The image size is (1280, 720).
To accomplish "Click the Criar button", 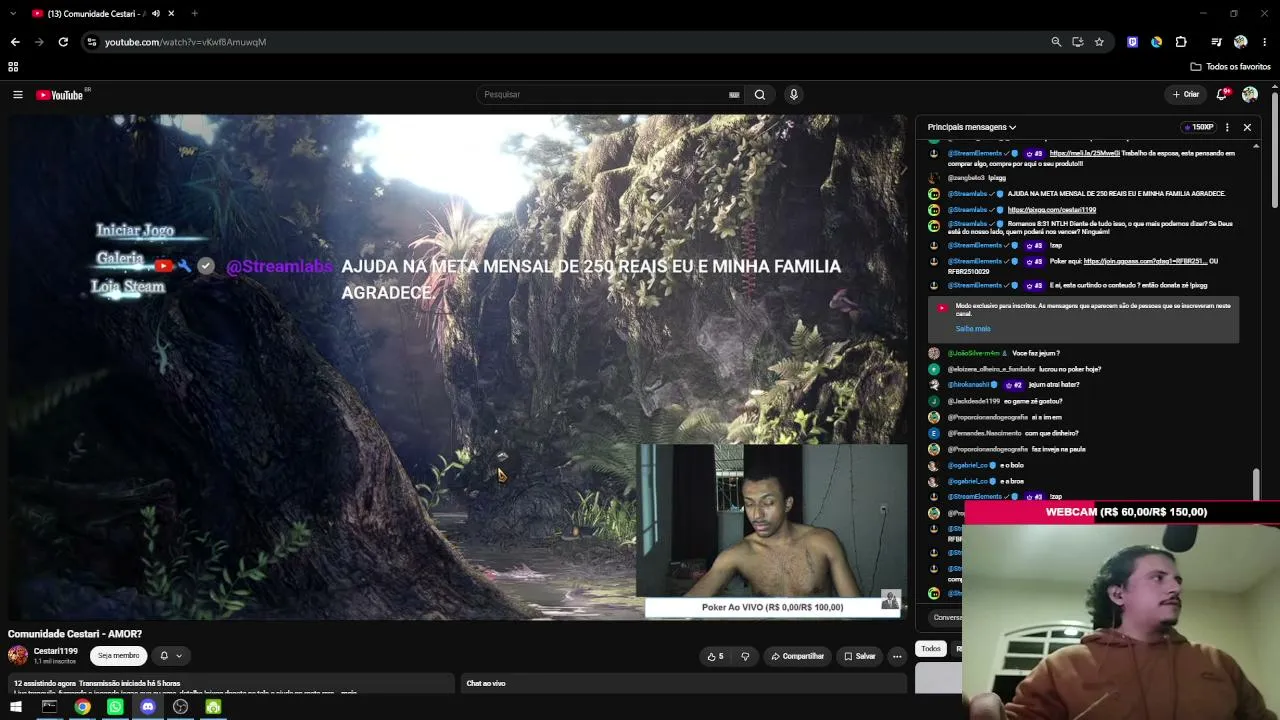I will tap(1186, 95).
